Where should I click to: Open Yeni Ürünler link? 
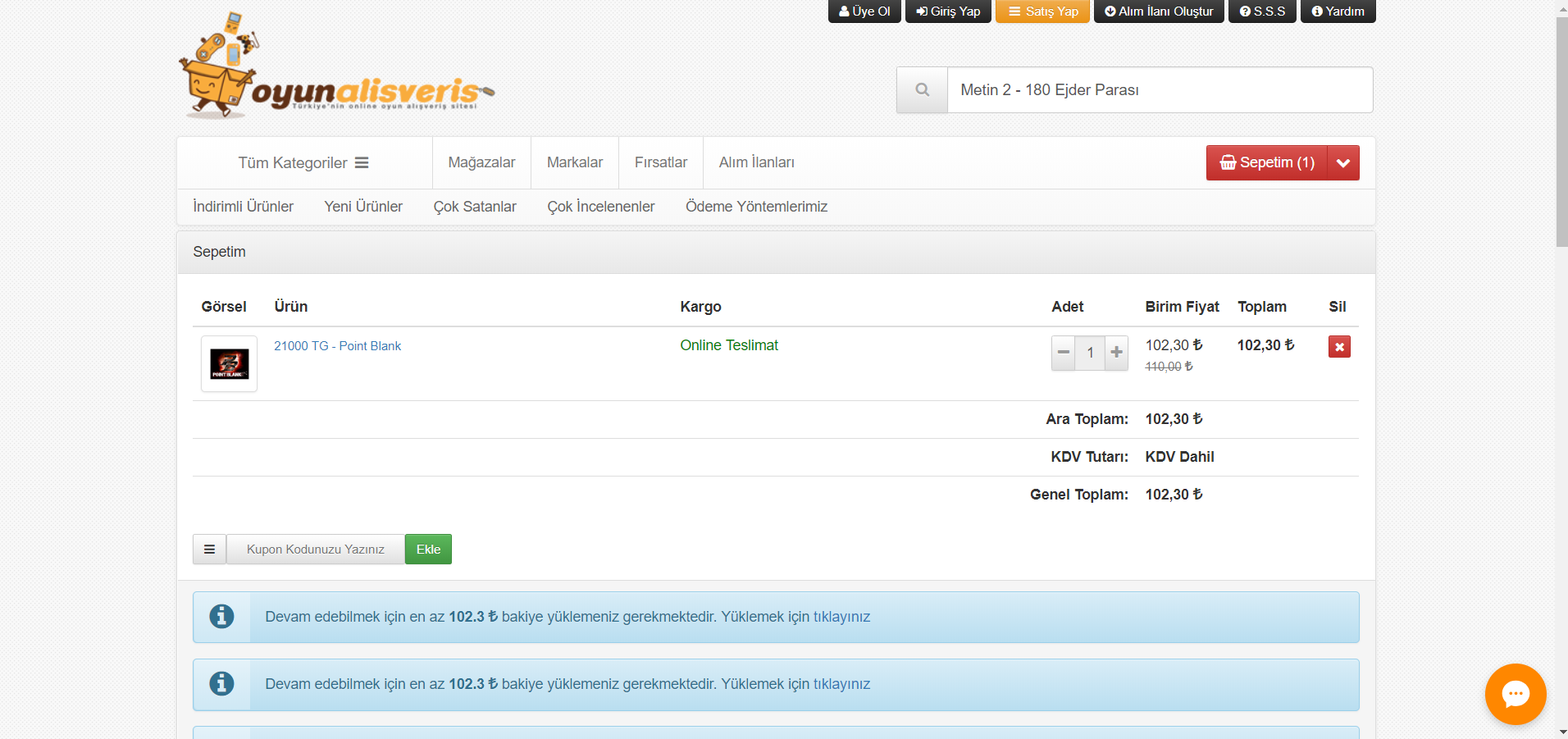[x=363, y=207]
